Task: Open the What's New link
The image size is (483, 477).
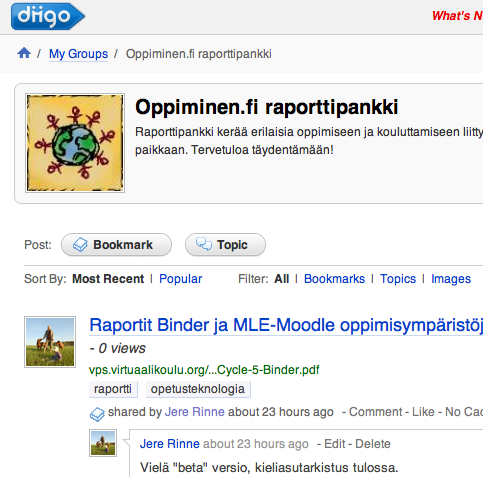Action: pos(457,16)
